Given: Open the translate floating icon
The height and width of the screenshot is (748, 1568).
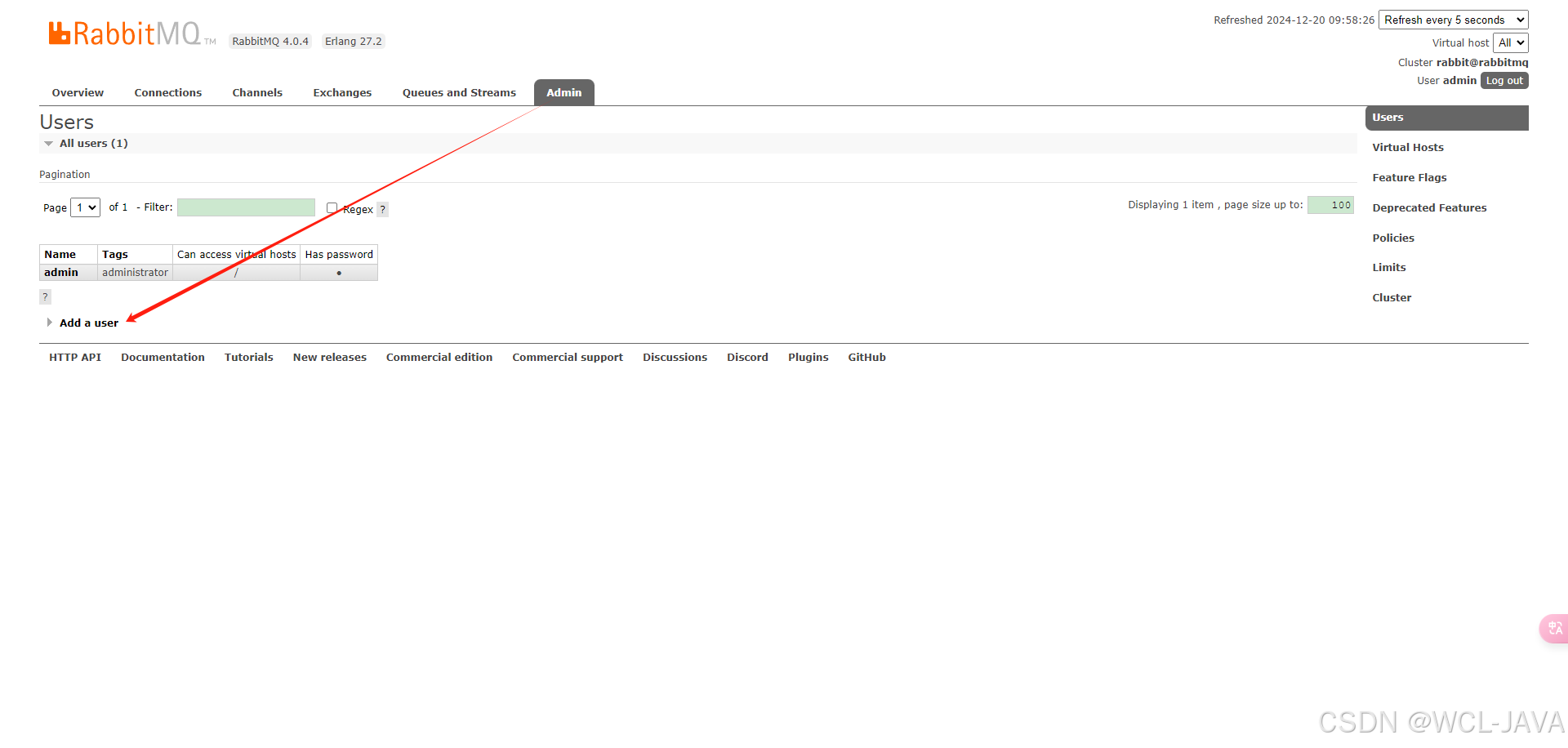Looking at the screenshot, I should 1554,628.
